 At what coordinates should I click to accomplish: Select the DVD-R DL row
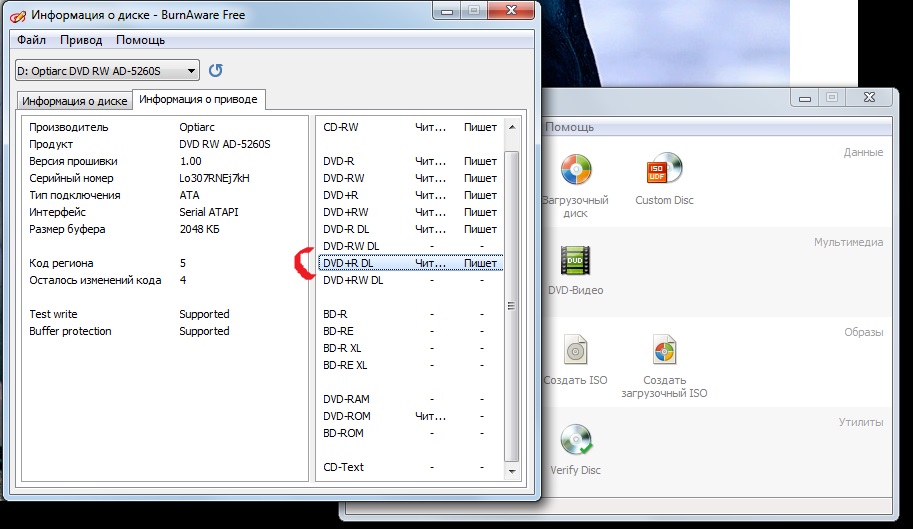click(x=411, y=229)
